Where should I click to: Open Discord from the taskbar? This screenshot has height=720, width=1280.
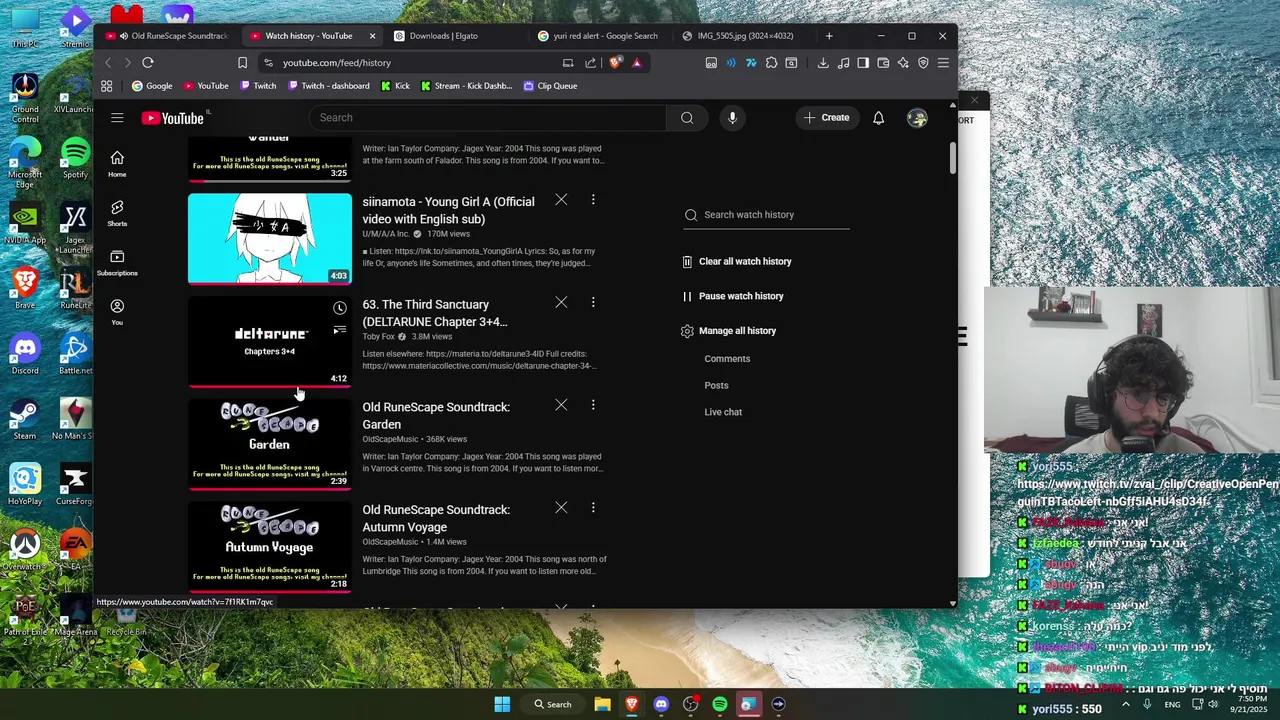(x=661, y=704)
